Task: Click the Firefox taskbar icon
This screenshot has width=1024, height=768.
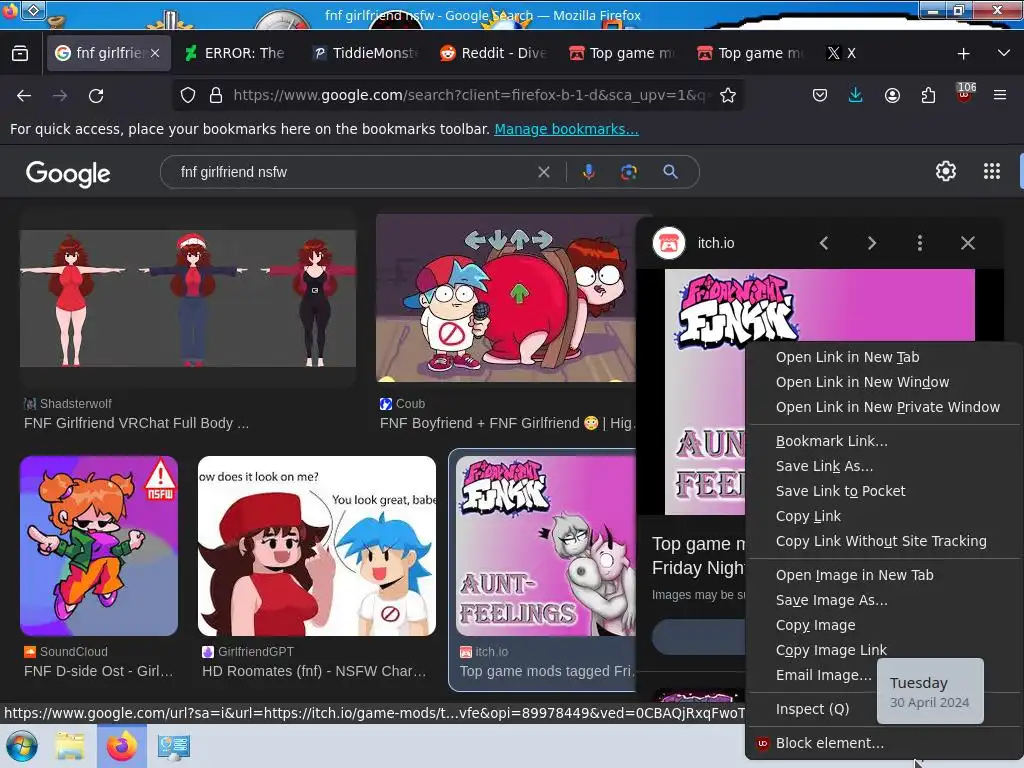Action: coord(121,746)
